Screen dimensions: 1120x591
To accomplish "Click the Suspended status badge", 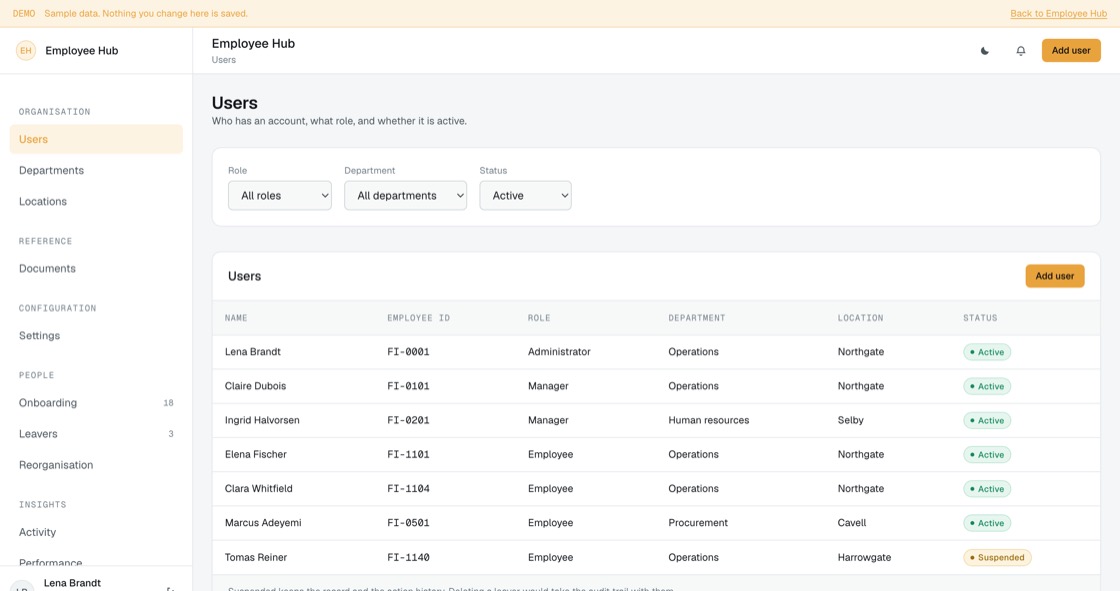I will [x=997, y=557].
